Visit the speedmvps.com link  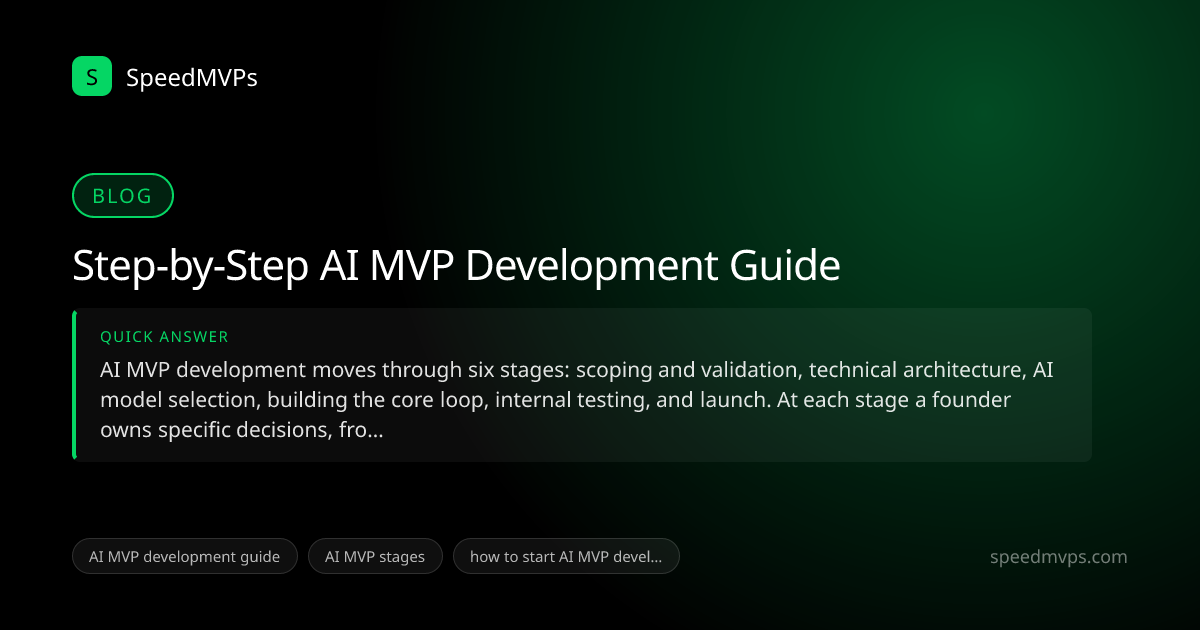click(x=1058, y=557)
